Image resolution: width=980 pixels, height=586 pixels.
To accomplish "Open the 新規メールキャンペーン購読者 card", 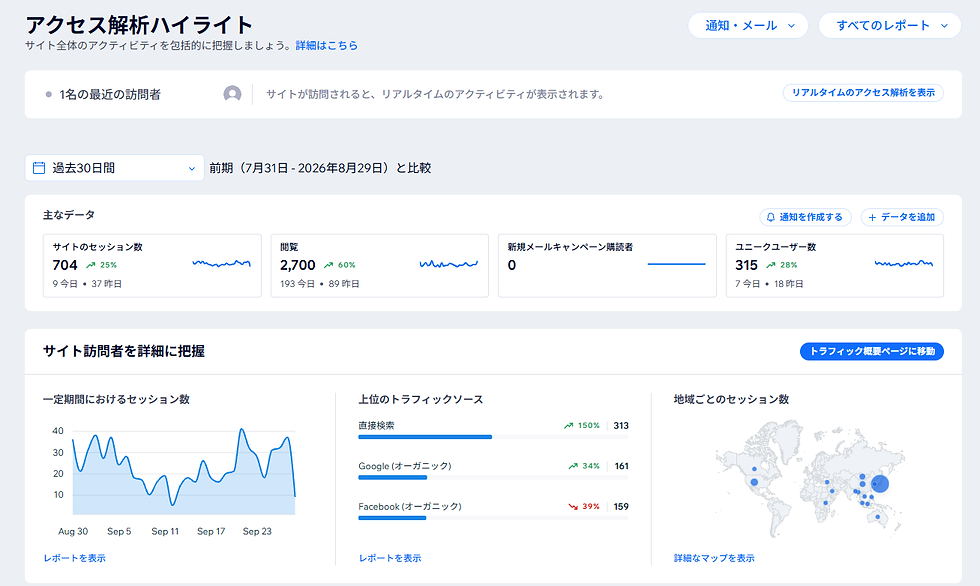I will (x=607, y=266).
